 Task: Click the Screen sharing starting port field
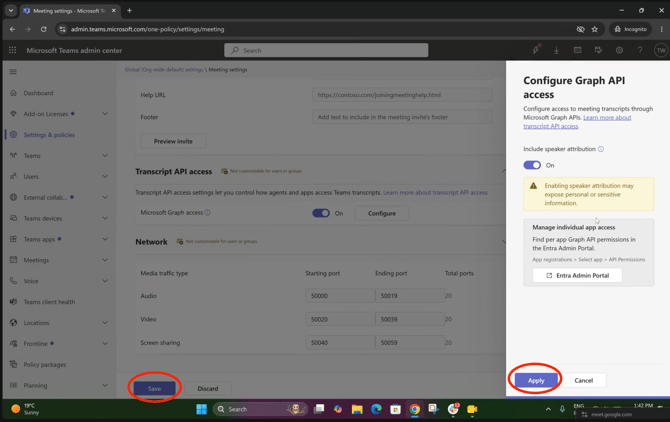tap(340, 343)
